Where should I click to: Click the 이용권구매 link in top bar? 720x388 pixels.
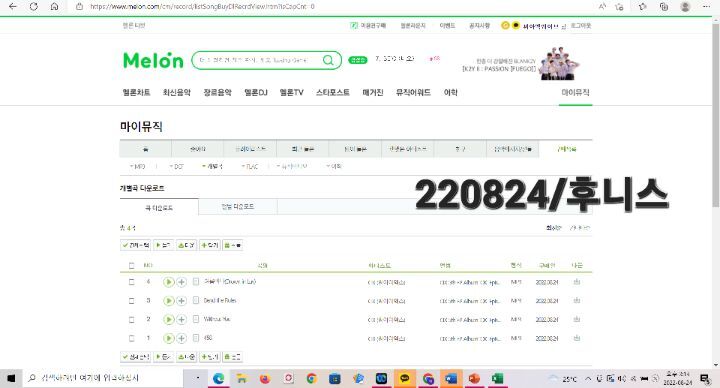tap(368, 26)
